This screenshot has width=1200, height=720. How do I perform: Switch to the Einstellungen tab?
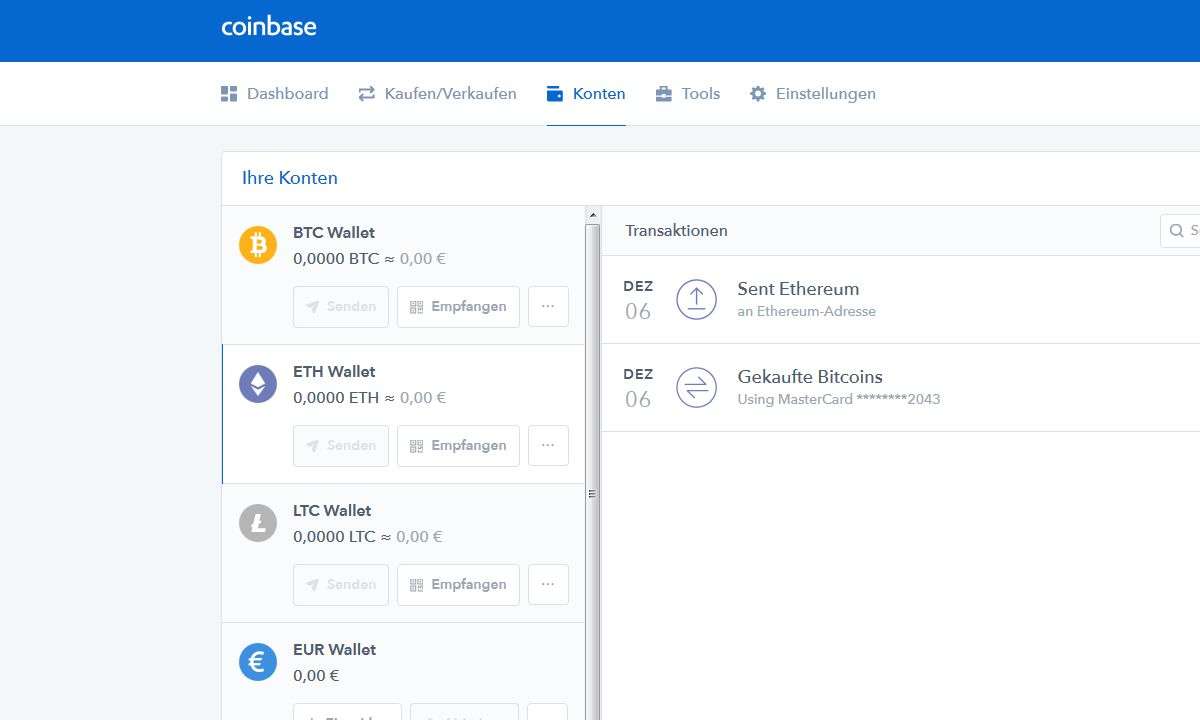[813, 94]
